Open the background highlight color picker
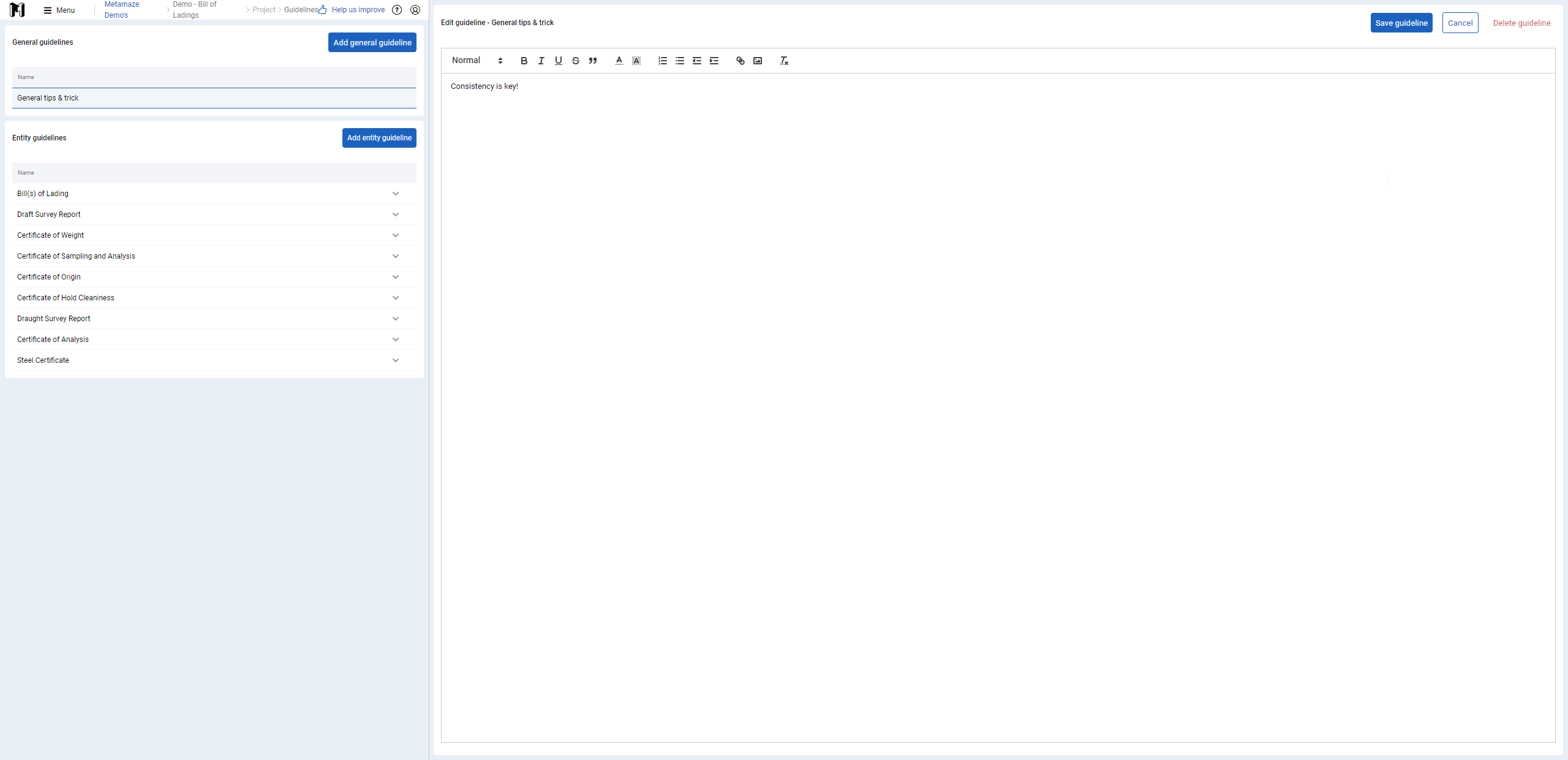Screen dimensions: 1568x760 point(636,61)
